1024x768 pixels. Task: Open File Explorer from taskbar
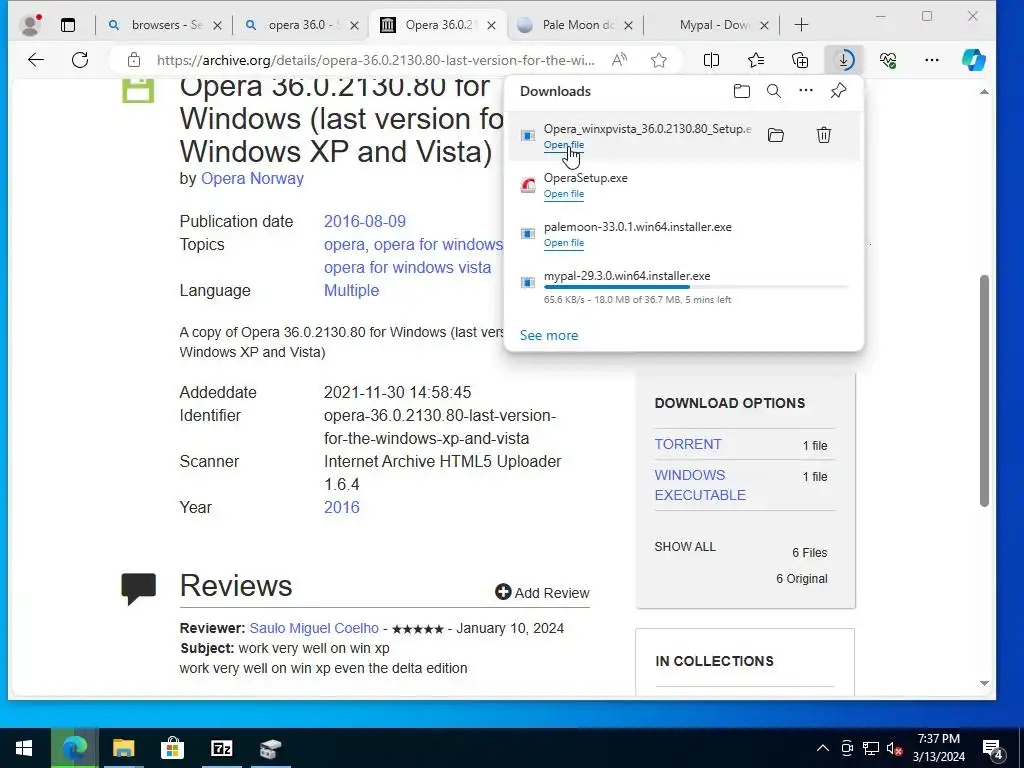pyautogui.click(x=123, y=748)
